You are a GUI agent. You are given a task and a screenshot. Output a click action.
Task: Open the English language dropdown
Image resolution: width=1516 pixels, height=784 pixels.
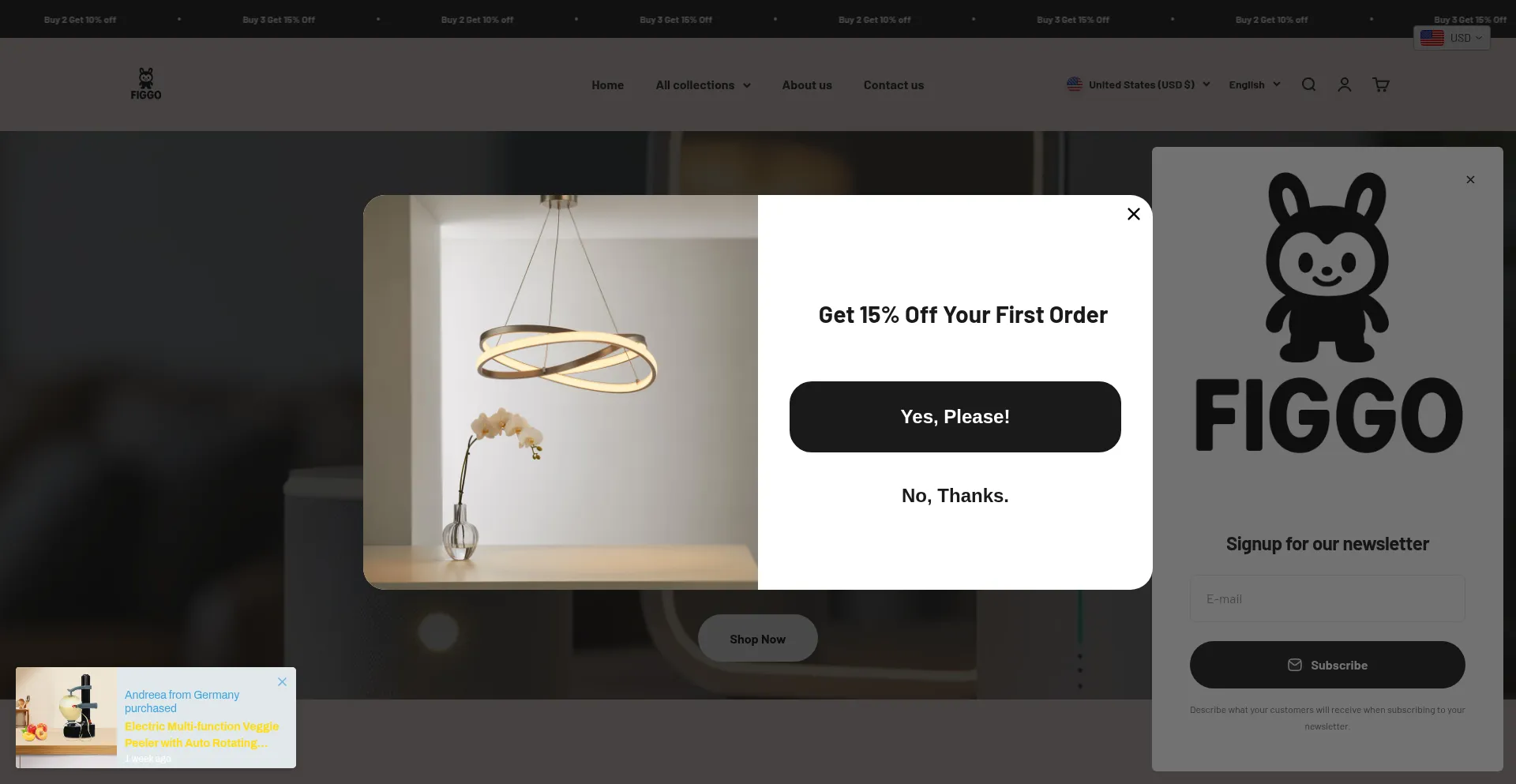(x=1255, y=84)
